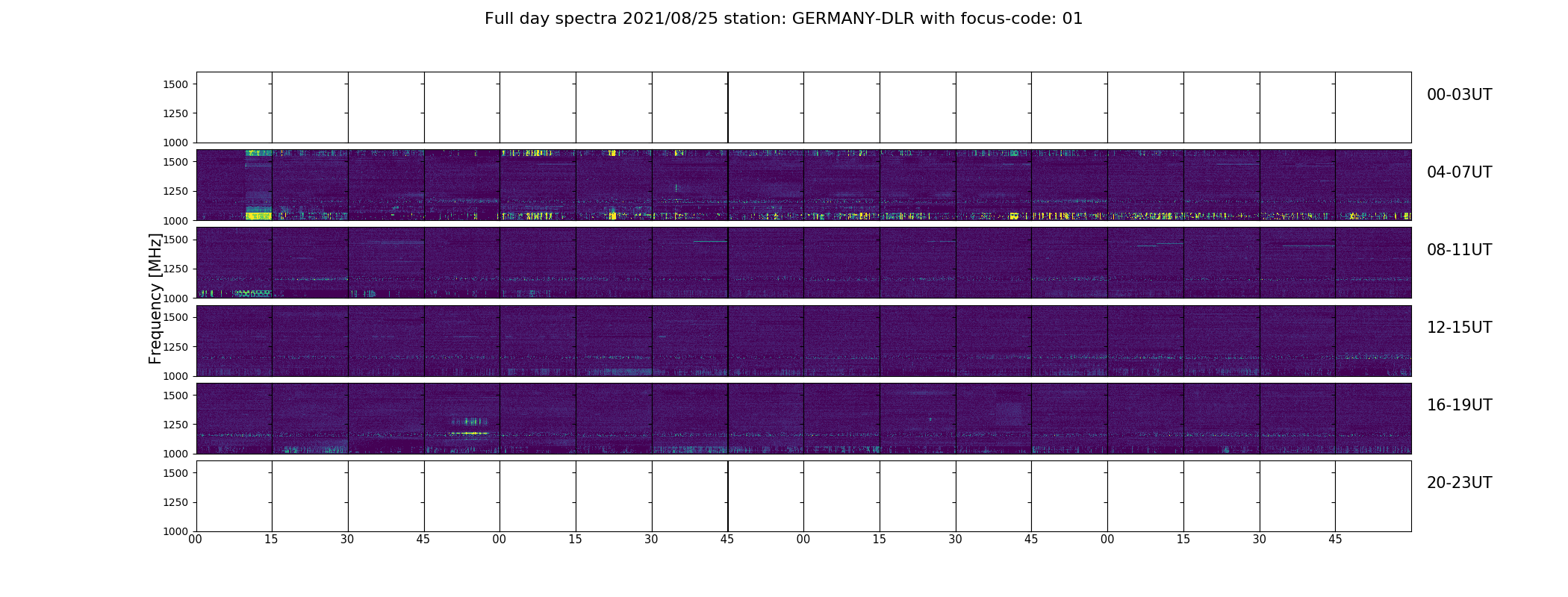Click the empty 00-03UT spectrum panel
This screenshot has width=1568, height=597.
tap(803, 107)
